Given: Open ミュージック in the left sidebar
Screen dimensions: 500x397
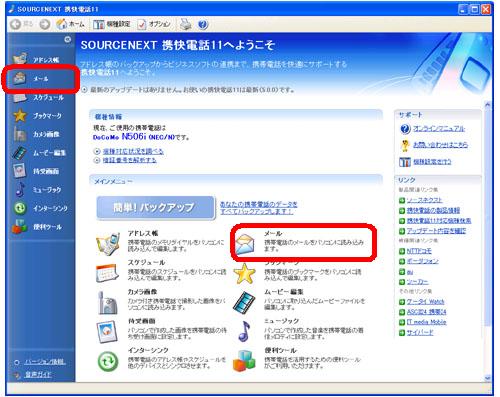Looking at the screenshot, I should coord(37,189).
